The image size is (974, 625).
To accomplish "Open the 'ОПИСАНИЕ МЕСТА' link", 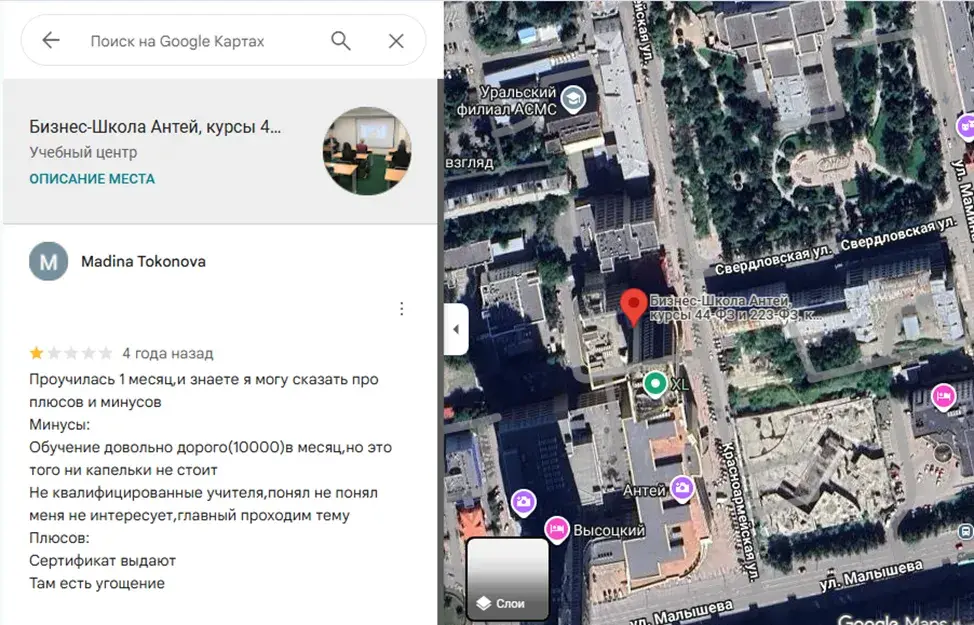I will [x=92, y=179].
